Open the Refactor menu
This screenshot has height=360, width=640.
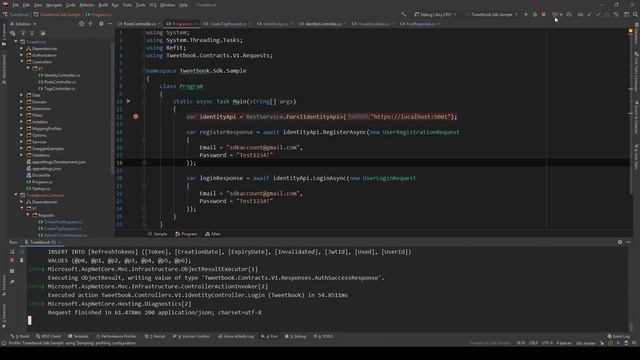(87, 5)
